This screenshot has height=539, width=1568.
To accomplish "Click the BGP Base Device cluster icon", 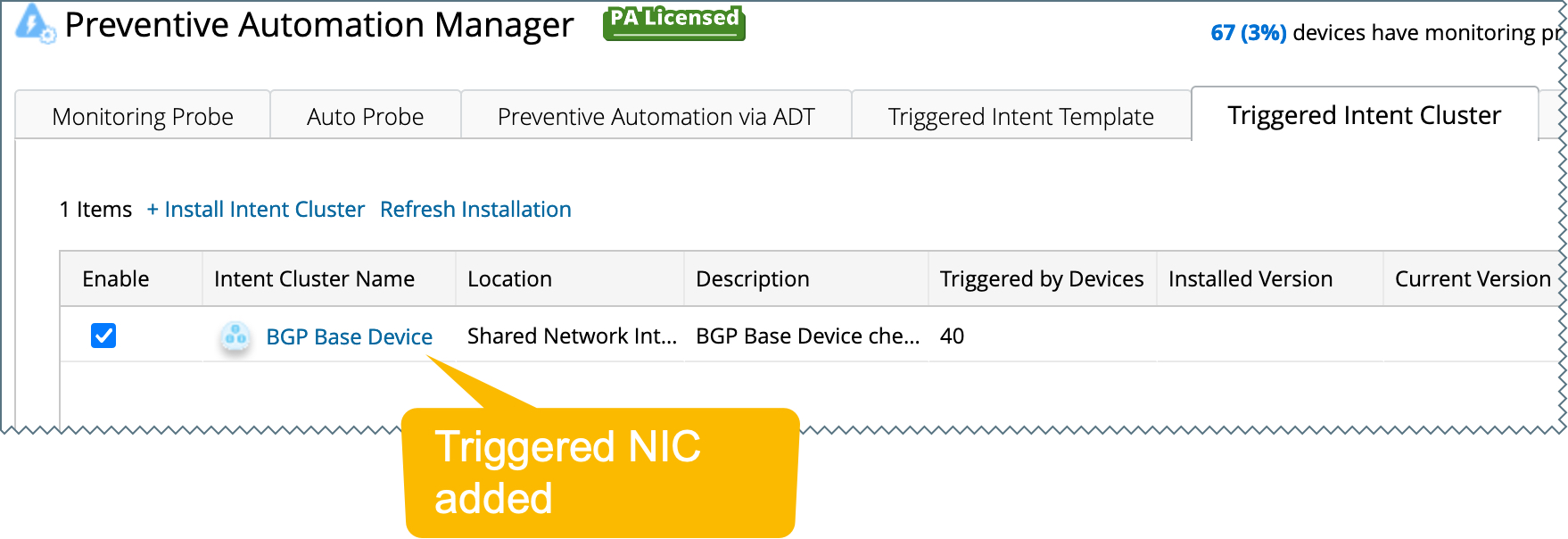I will [x=235, y=336].
